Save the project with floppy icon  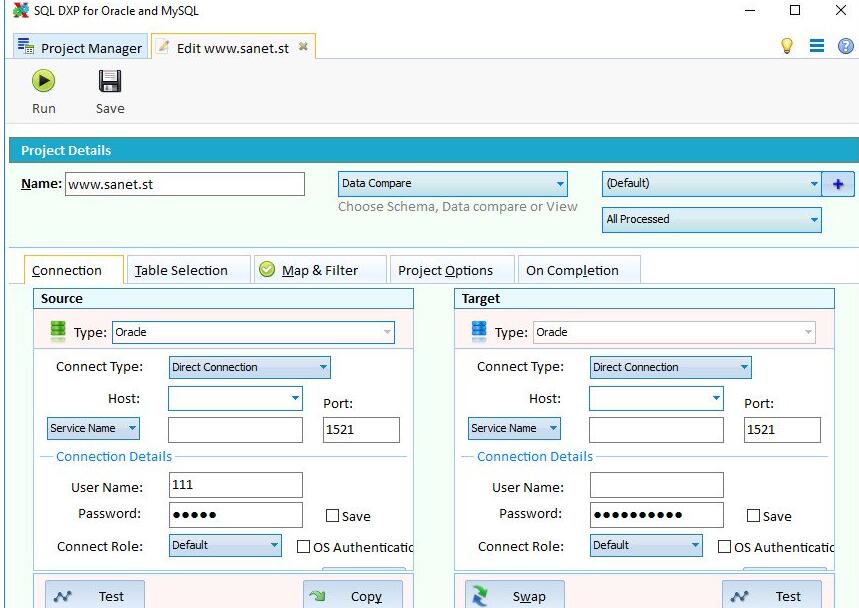(x=110, y=91)
